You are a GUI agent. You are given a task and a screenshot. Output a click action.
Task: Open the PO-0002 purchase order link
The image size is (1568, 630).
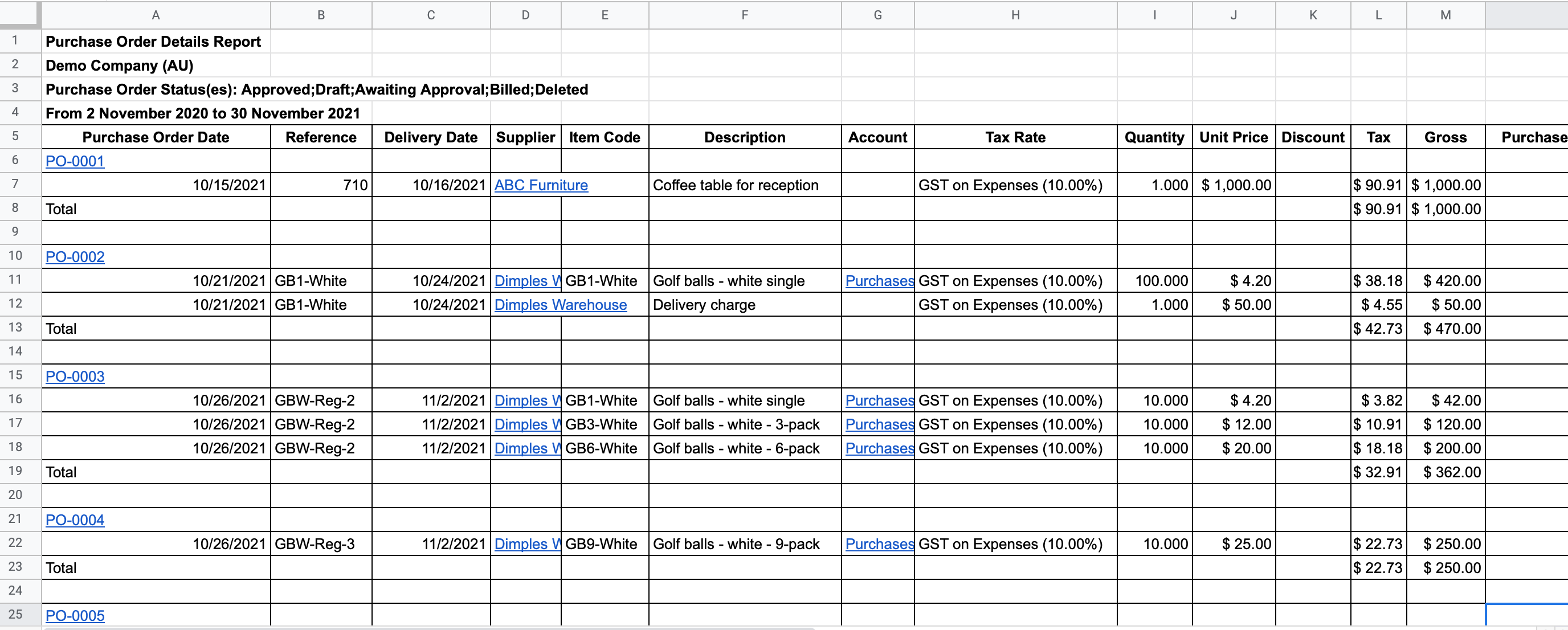click(75, 257)
